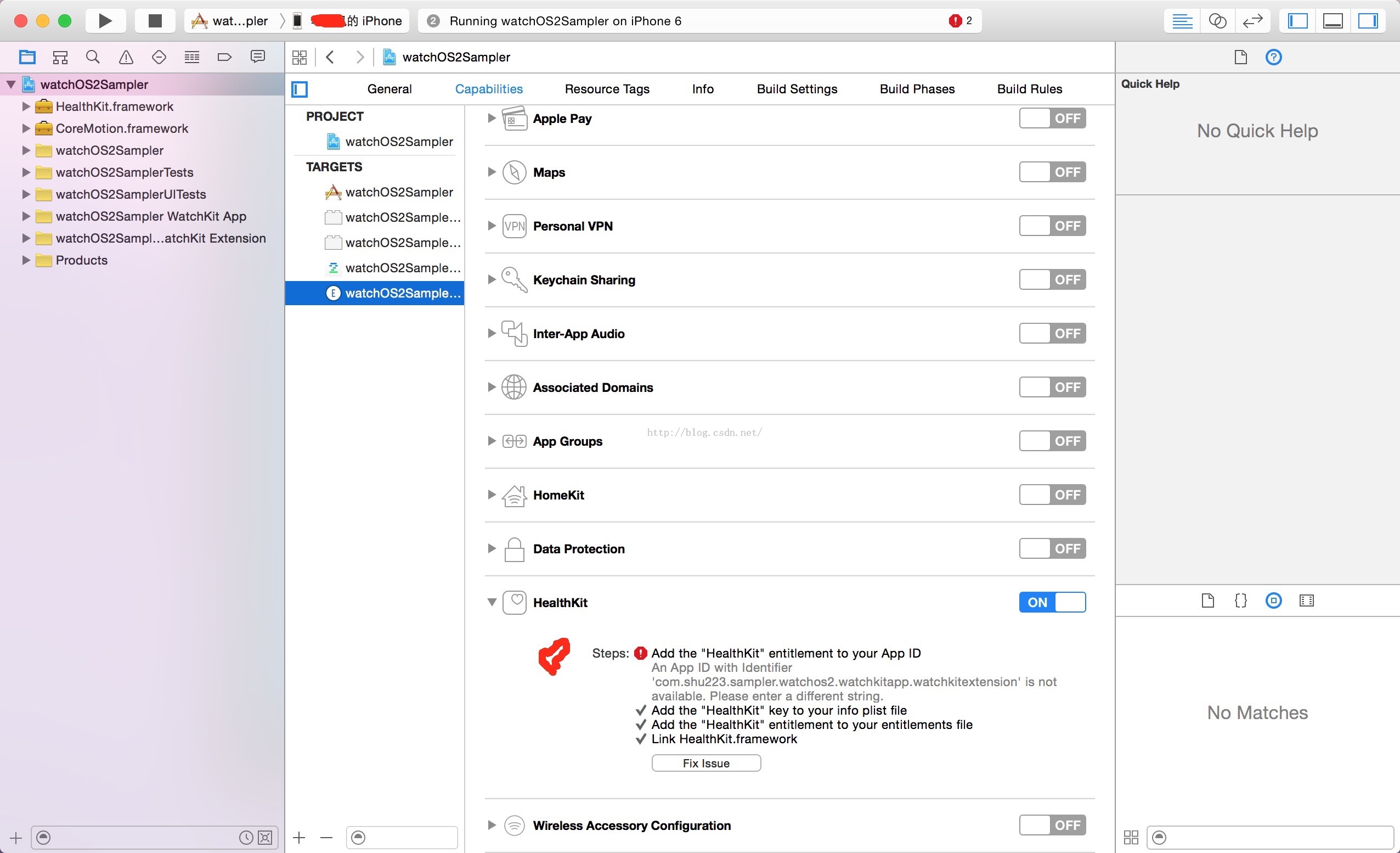Turn on App Groups capability
The image size is (1400, 853).
click(1052, 441)
